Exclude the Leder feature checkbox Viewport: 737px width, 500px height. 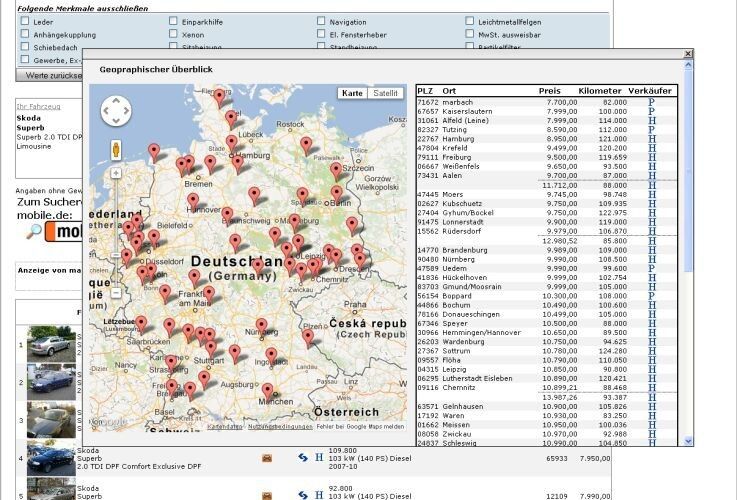tap(25, 21)
